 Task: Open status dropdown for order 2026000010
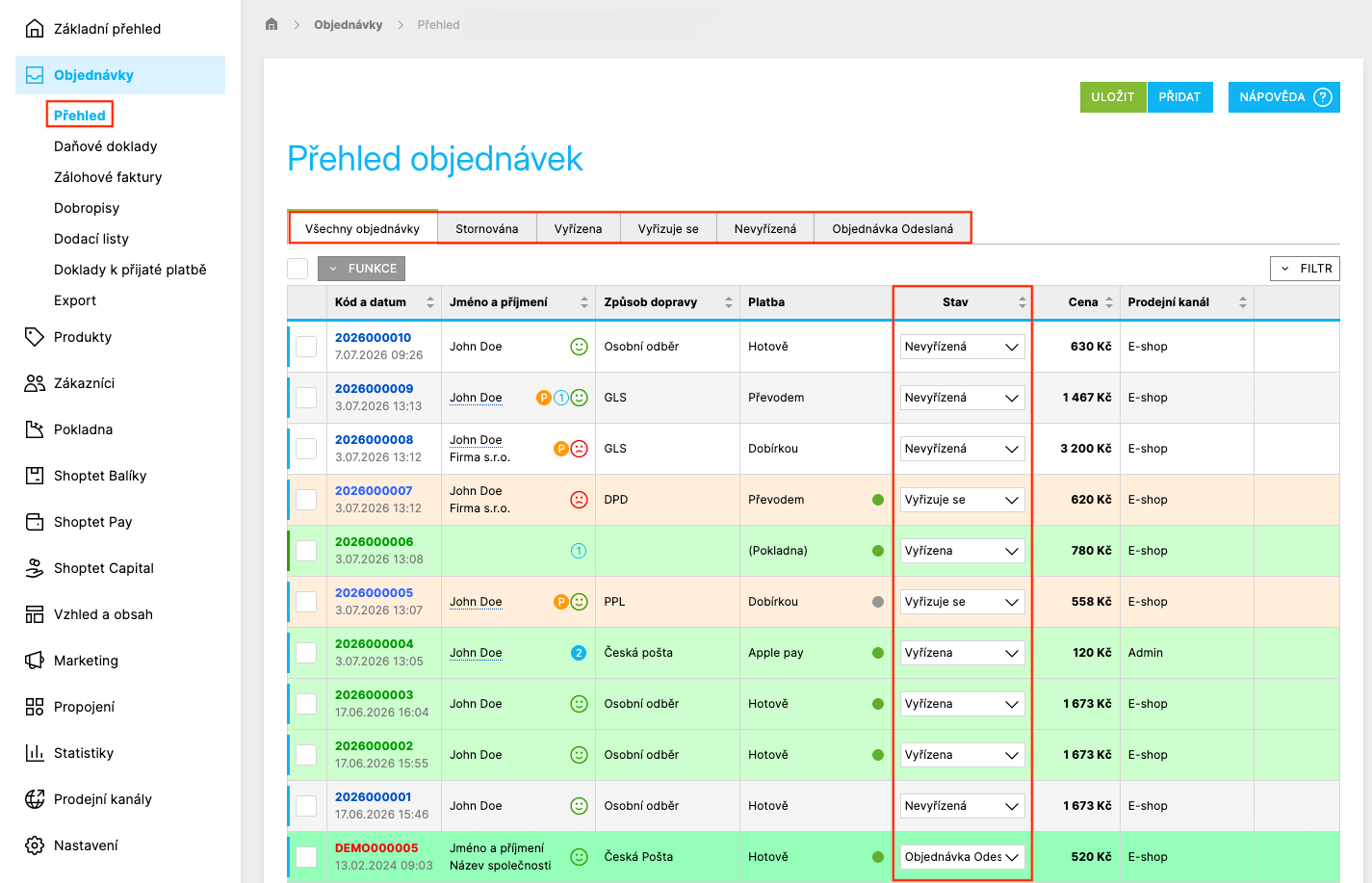tap(962, 347)
